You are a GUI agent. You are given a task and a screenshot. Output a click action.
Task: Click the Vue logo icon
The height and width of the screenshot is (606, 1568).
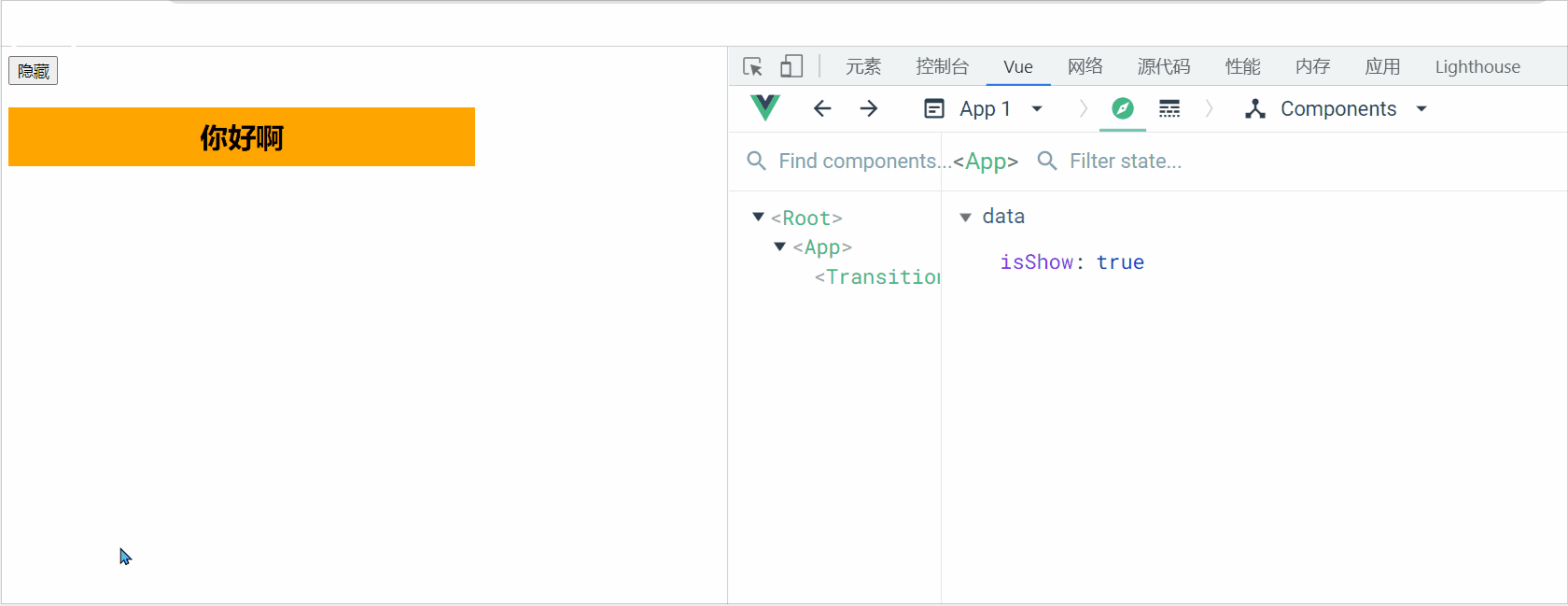pyautogui.click(x=765, y=108)
